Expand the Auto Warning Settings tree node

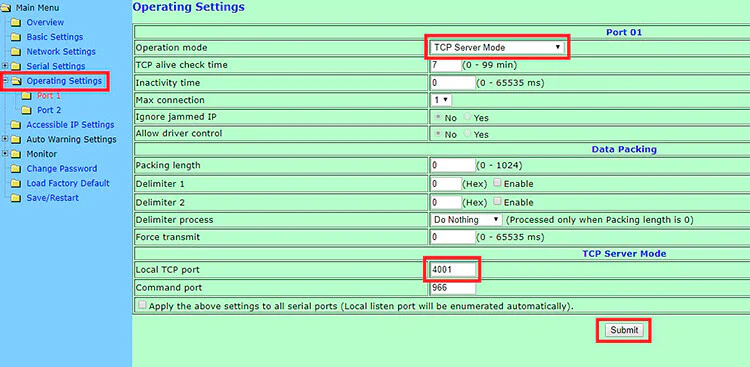(x=5, y=139)
